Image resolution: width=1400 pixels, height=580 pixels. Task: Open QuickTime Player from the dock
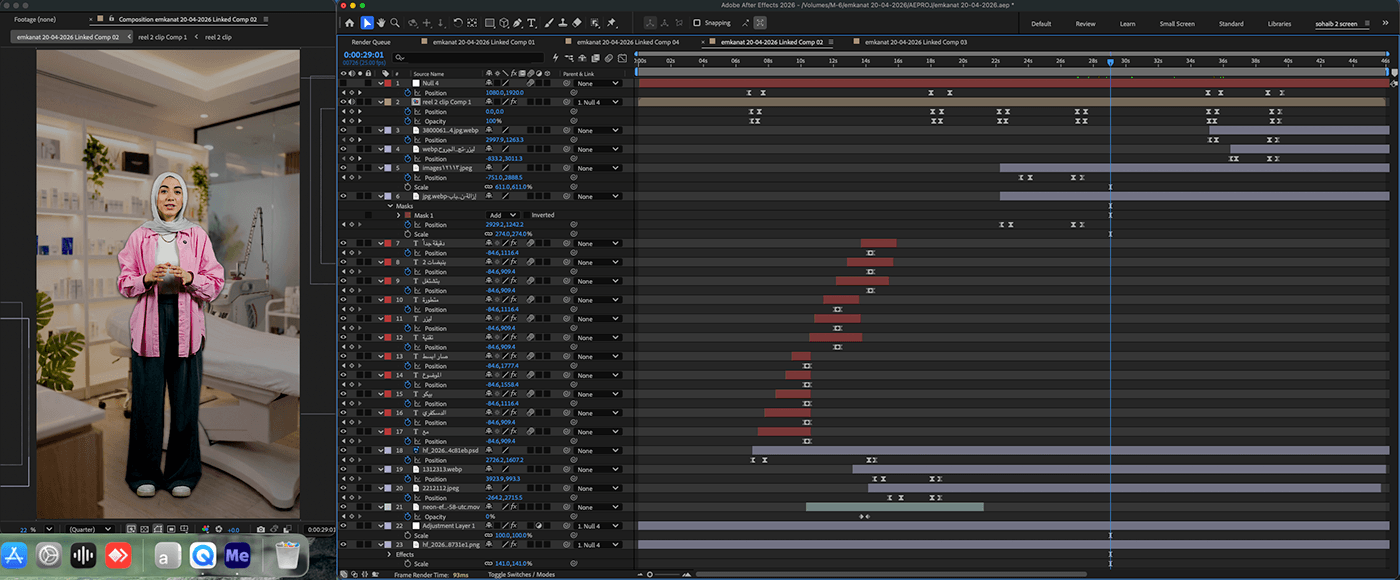click(203, 555)
